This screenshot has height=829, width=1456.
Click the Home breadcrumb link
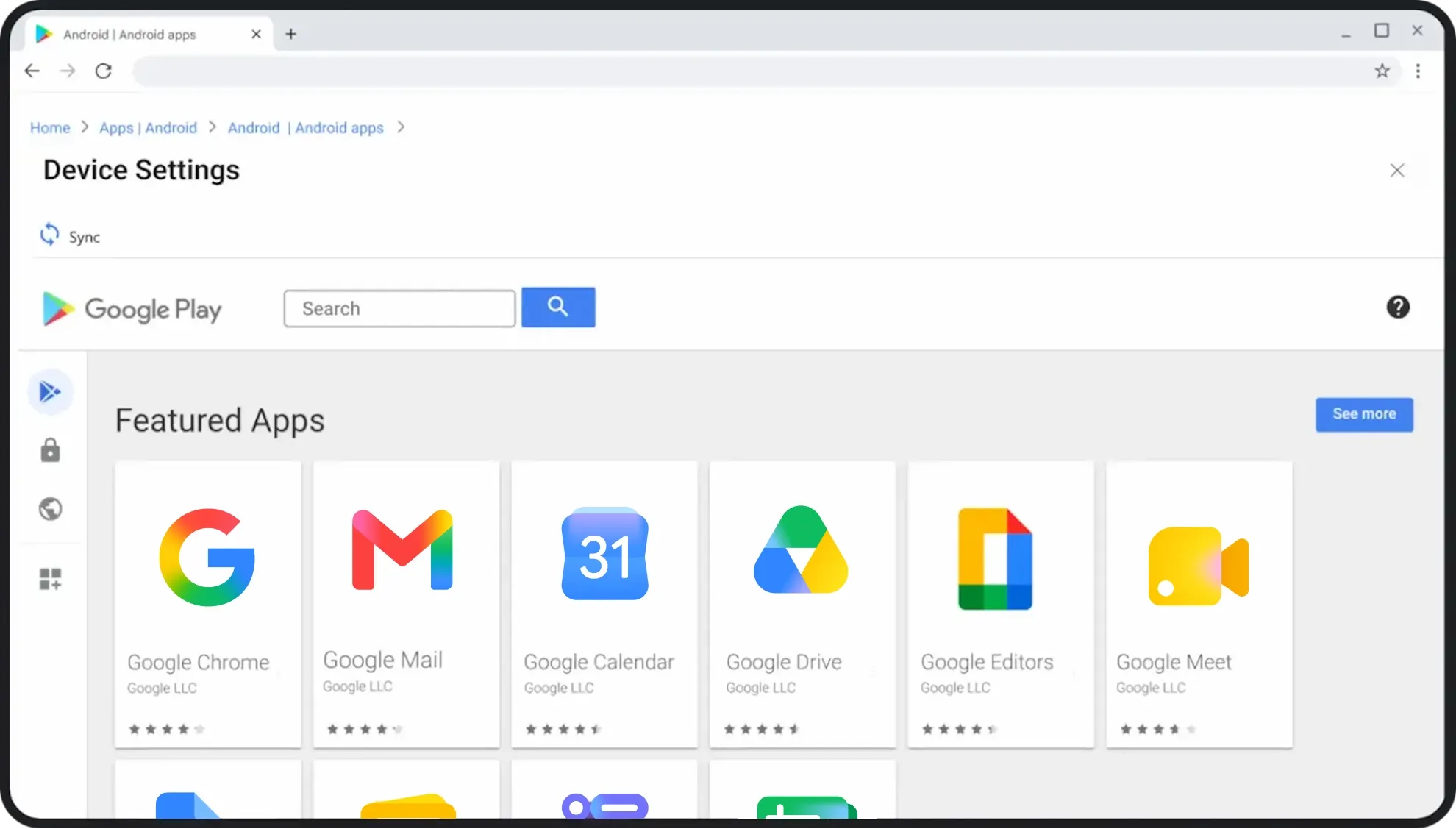(50, 128)
